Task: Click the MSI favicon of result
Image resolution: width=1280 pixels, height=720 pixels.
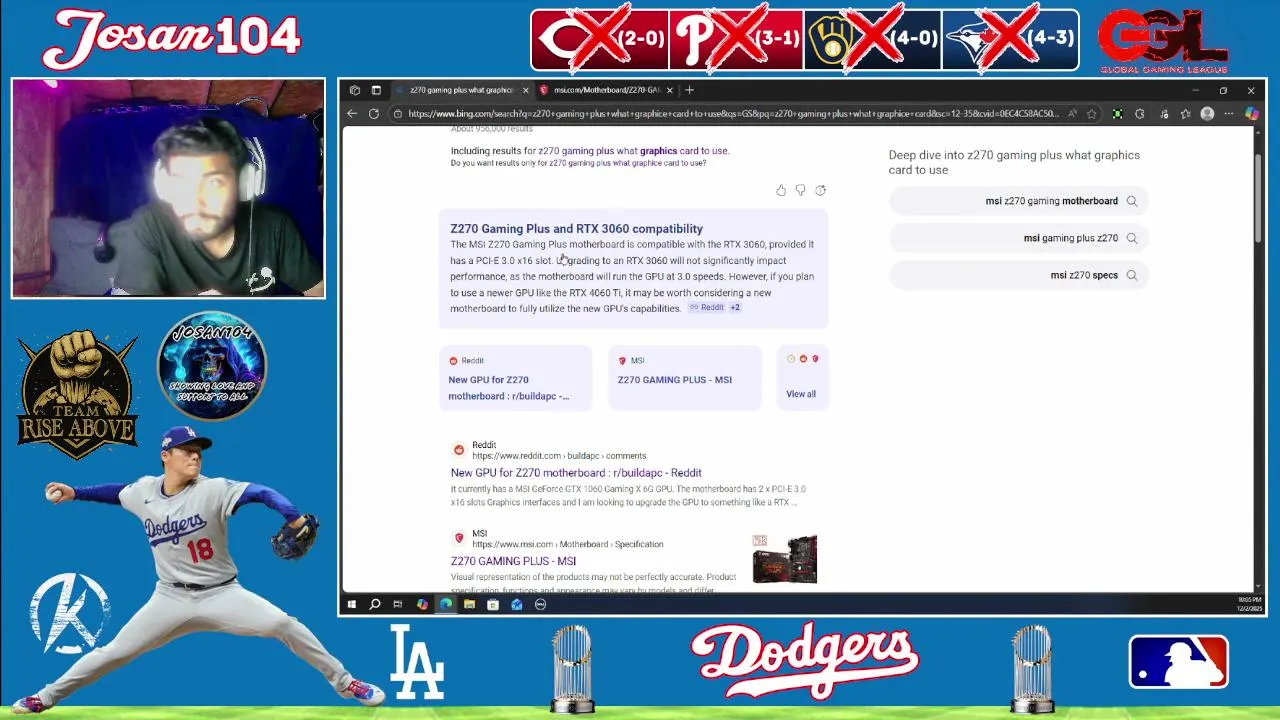Action: point(459,538)
